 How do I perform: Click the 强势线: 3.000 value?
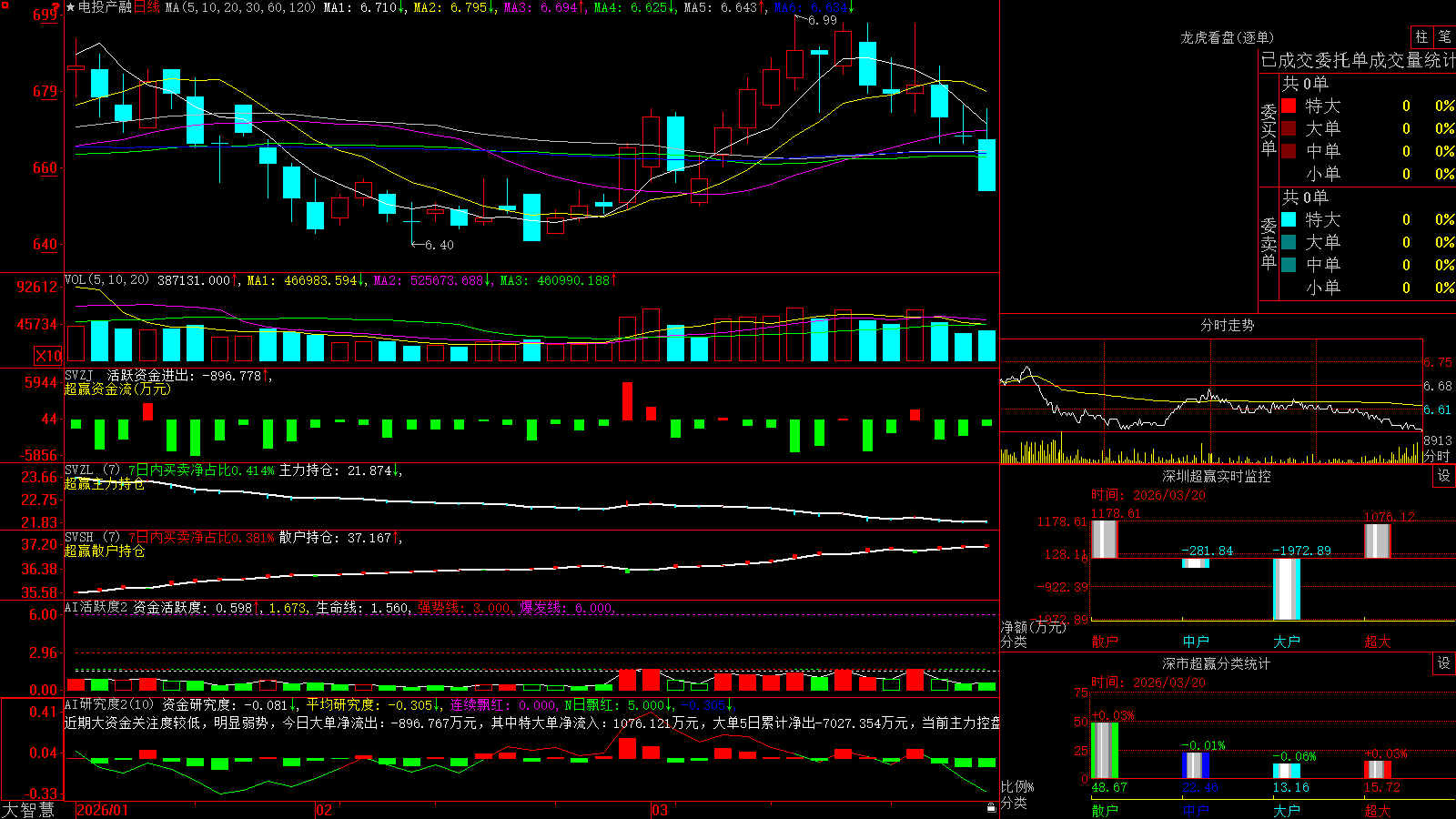464,608
